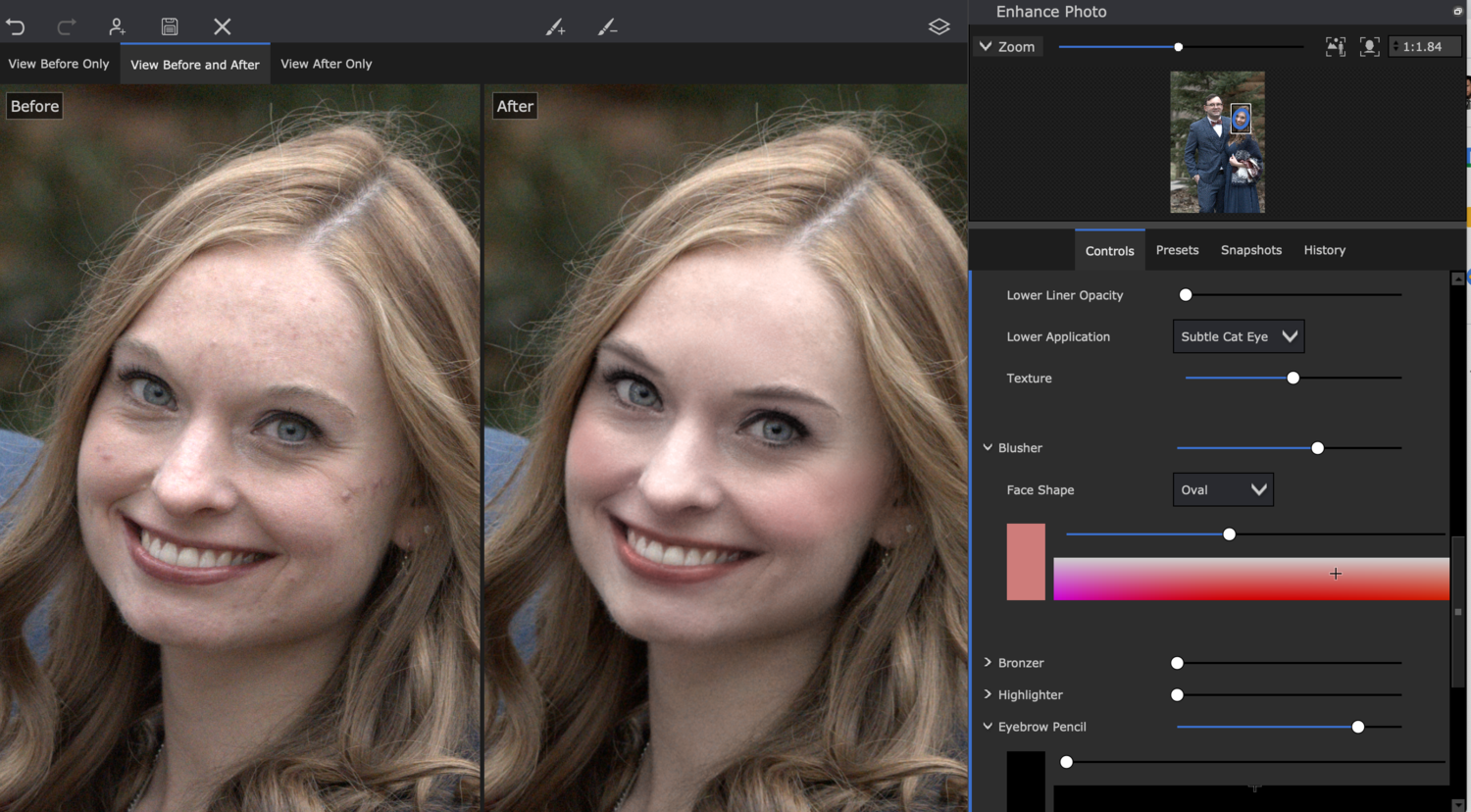Collapse the Eyebrow Pencil section
Viewport: 1471px width, 812px height.
point(988,727)
